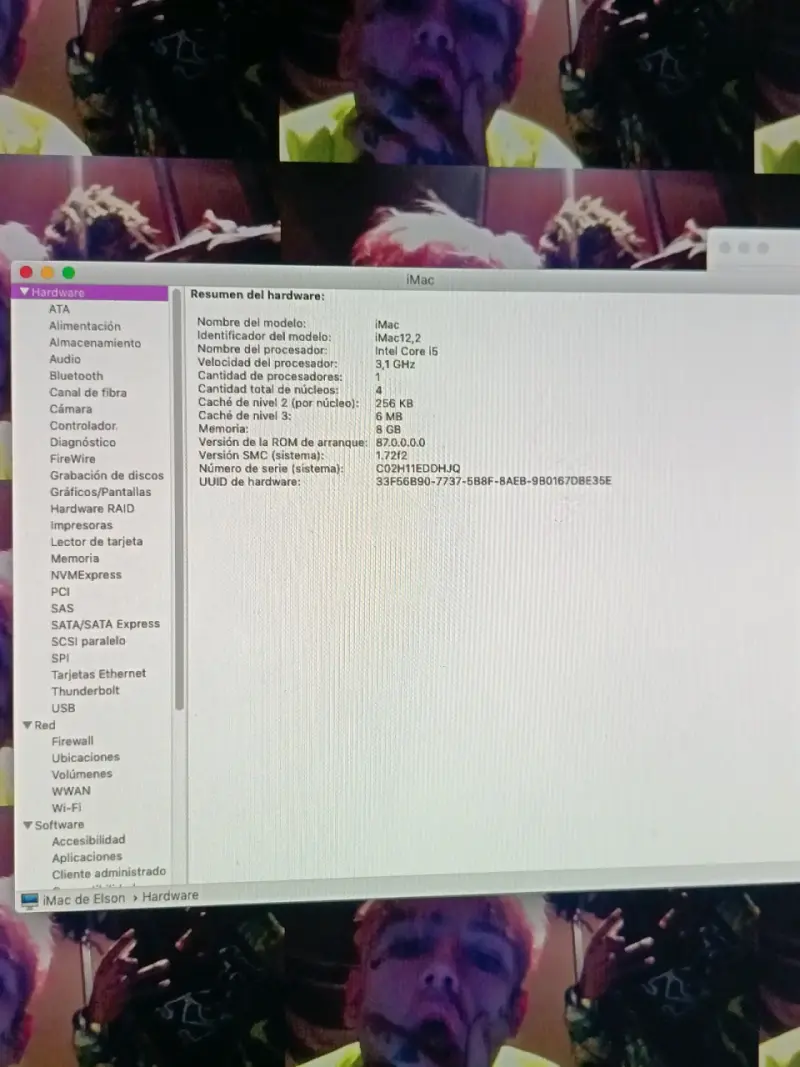Click 'Hardware' in the path bar
Image resolution: width=800 pixels, height=1067 pixels.
[170, 896]
